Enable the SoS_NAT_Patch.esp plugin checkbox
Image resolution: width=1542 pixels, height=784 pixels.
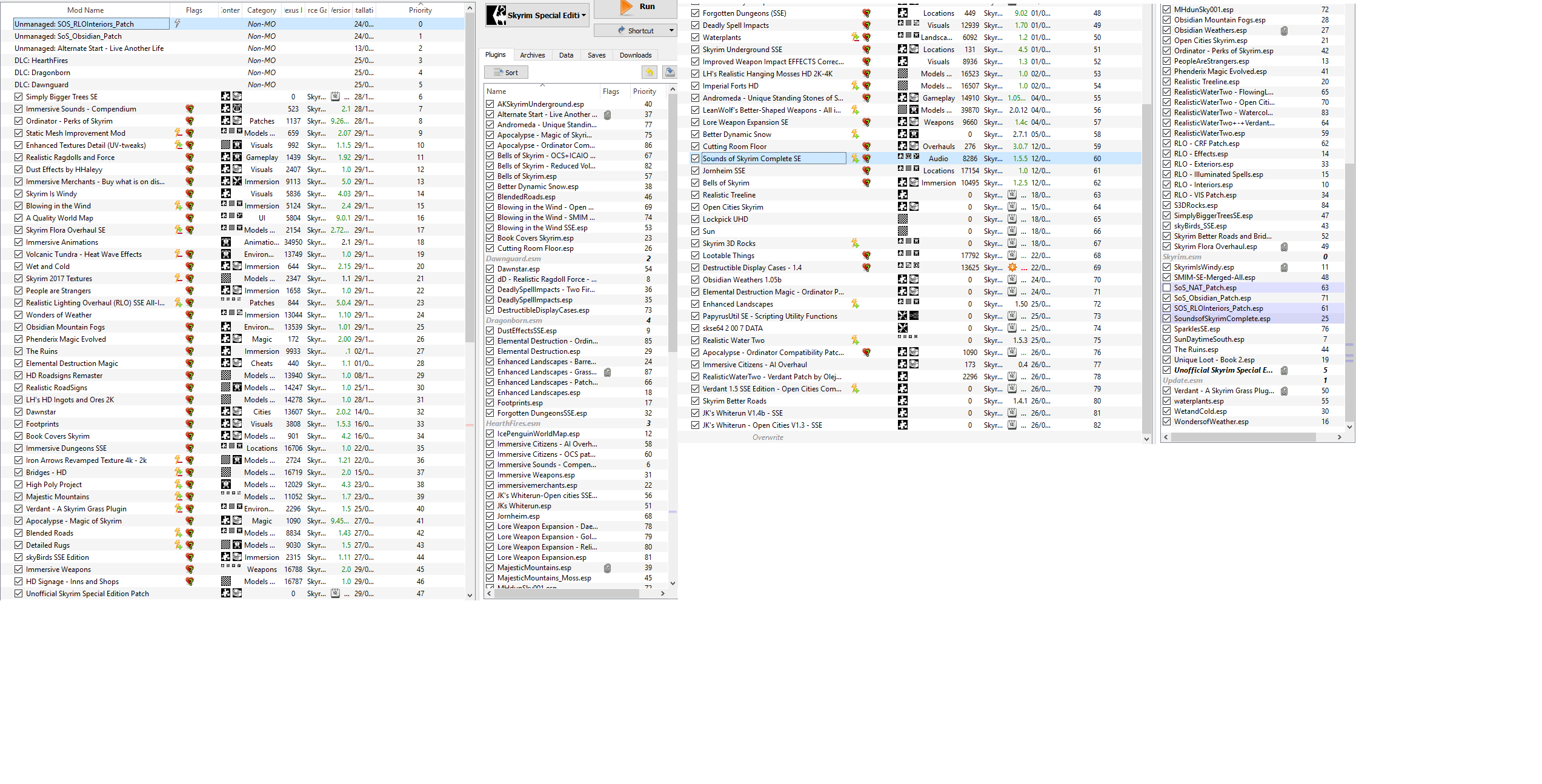(1166, 288)
